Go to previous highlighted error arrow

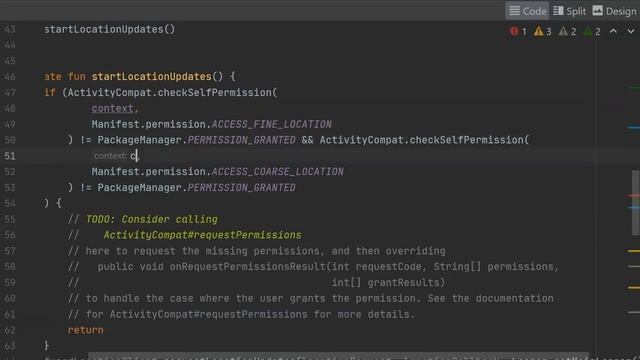tap(613, 31)
